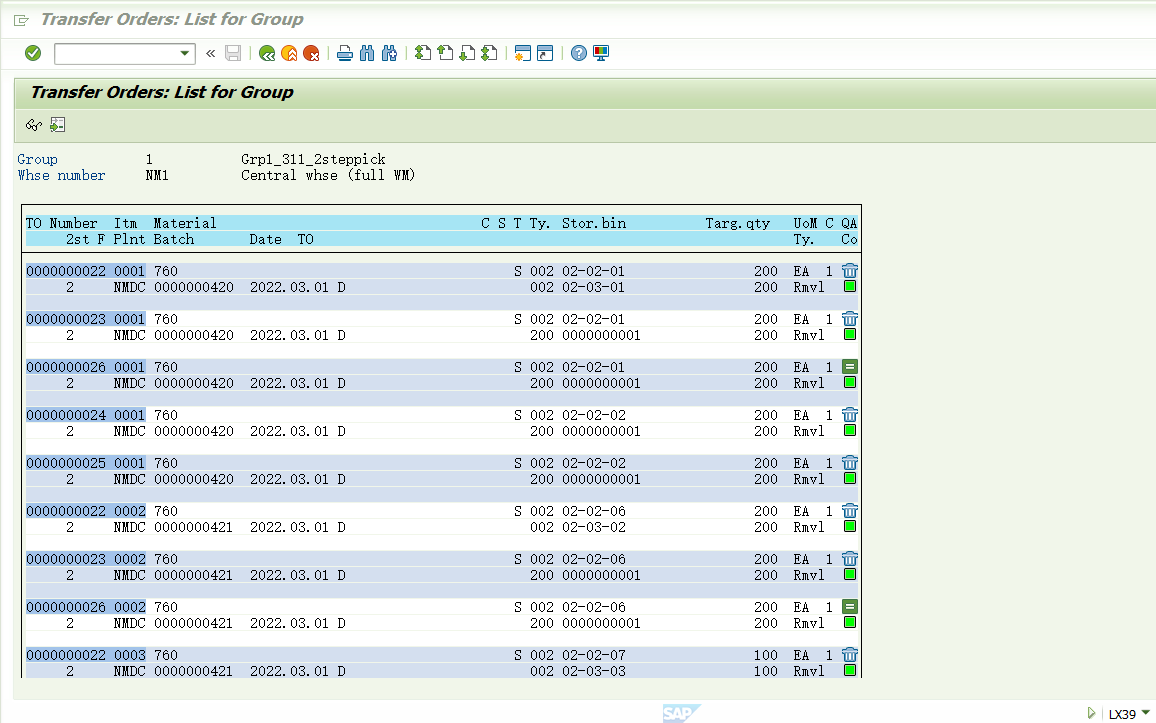This screenshot has width=1156, height=723.
Task: Select TO number 0000000026 with item 0002
Action: coord(66,607)
